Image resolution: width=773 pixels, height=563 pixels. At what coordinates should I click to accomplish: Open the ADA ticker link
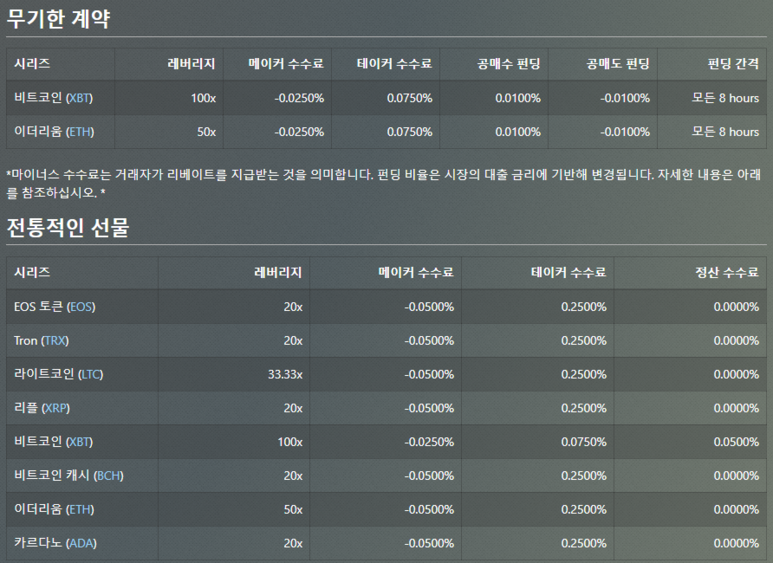[81, 543]
